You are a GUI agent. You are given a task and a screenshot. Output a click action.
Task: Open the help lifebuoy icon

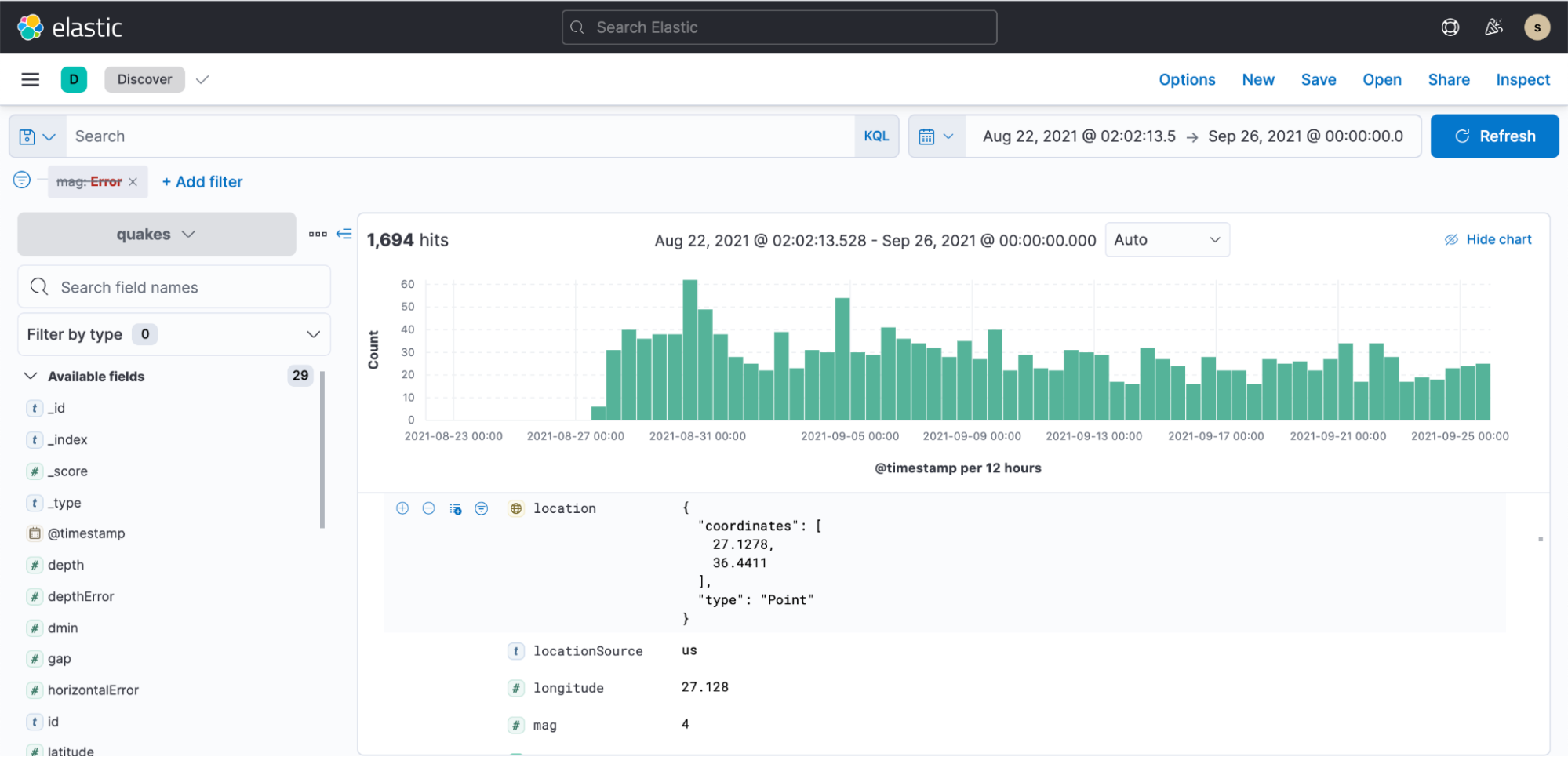[1450, 27]
